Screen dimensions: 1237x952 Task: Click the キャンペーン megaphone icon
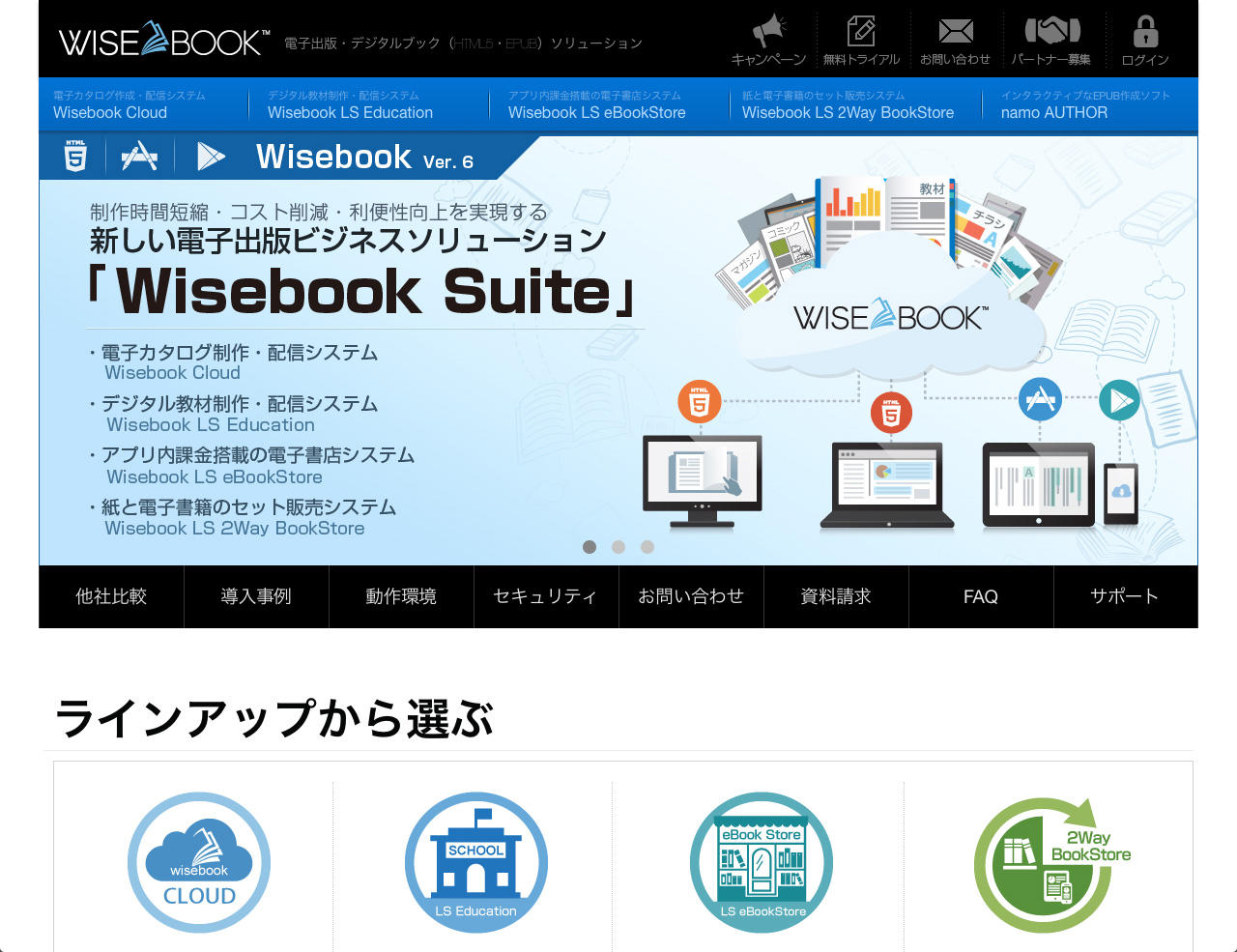766,31
